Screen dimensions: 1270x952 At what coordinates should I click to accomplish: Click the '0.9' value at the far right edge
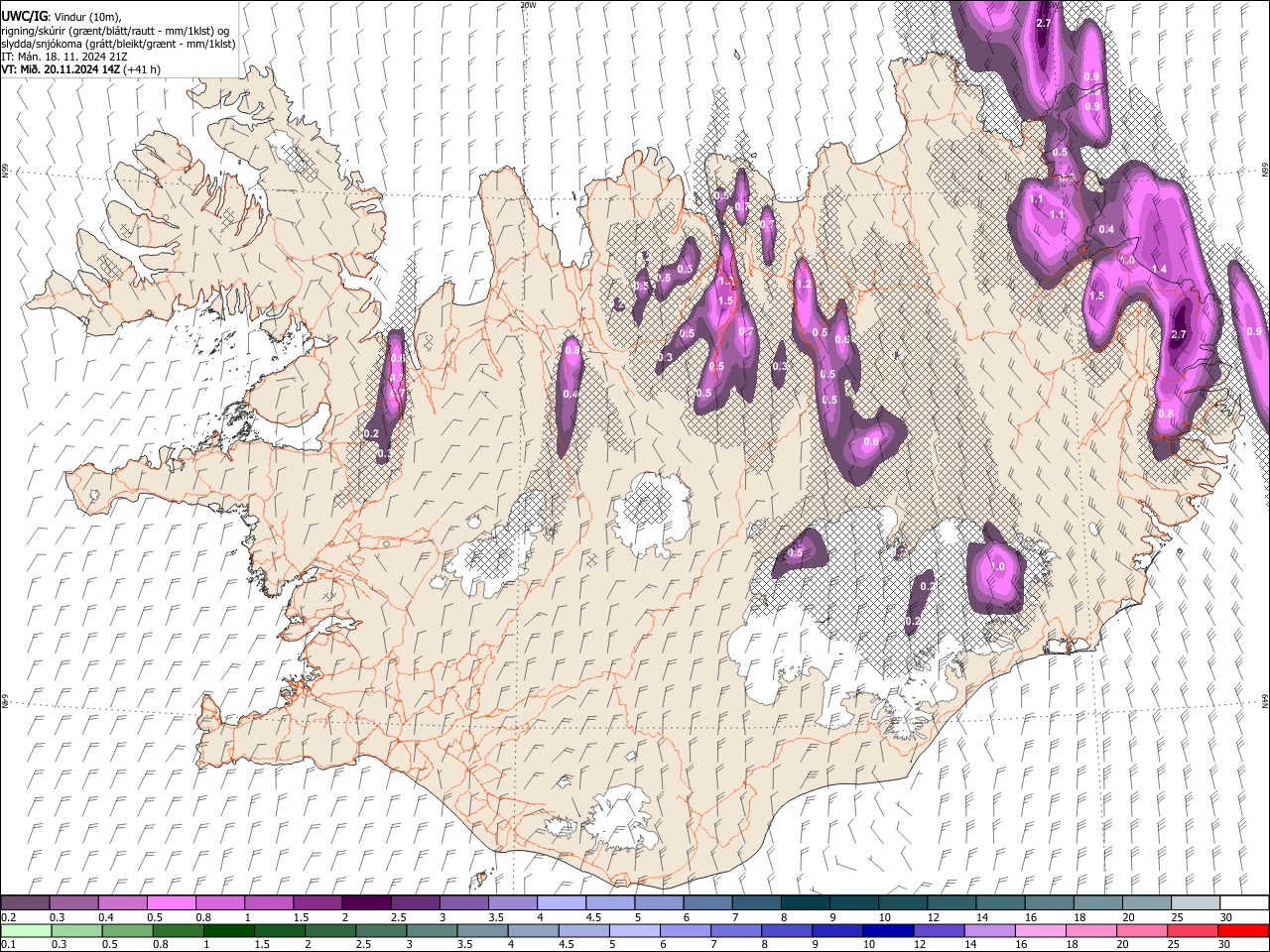[x=1253, y=331]
